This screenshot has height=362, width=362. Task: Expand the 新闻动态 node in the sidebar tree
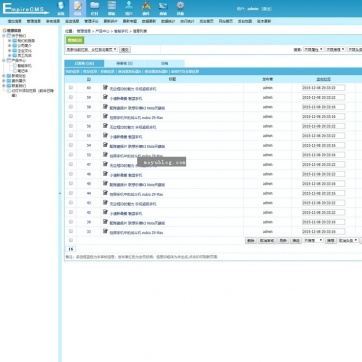pos(4,76)
